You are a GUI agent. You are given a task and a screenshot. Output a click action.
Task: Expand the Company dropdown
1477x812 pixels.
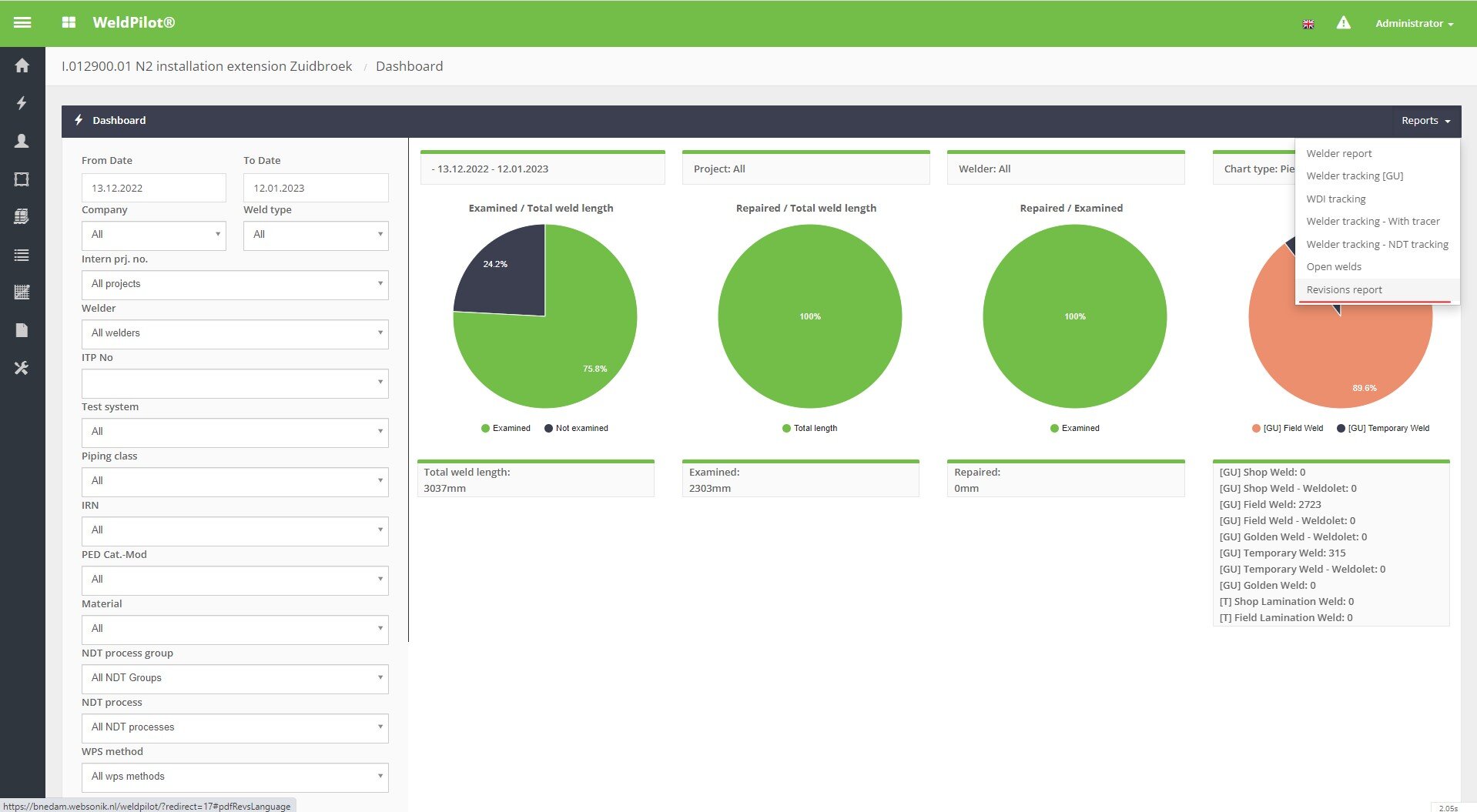click(x=153, y=235)
